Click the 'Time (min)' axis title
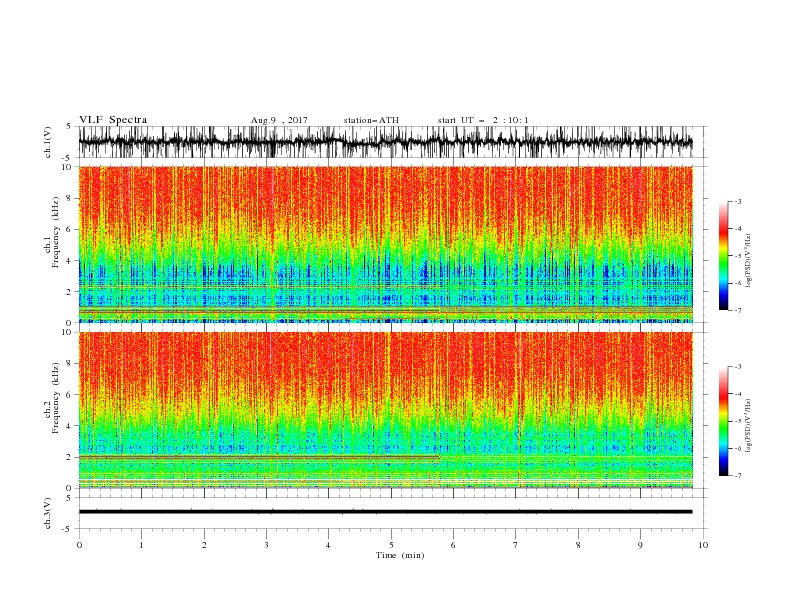792x612 pixels. click(400, 555)
